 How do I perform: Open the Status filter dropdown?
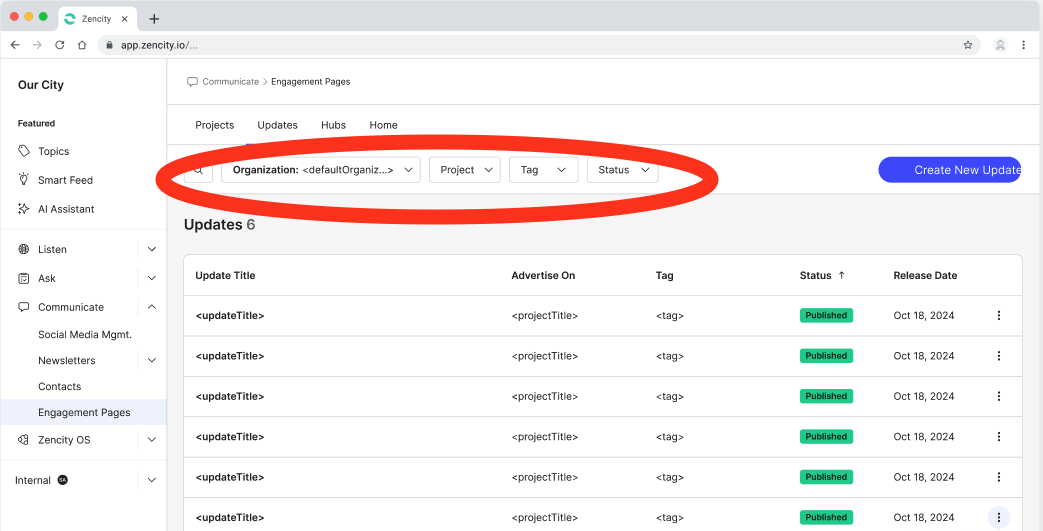click(x=622, y=170)
